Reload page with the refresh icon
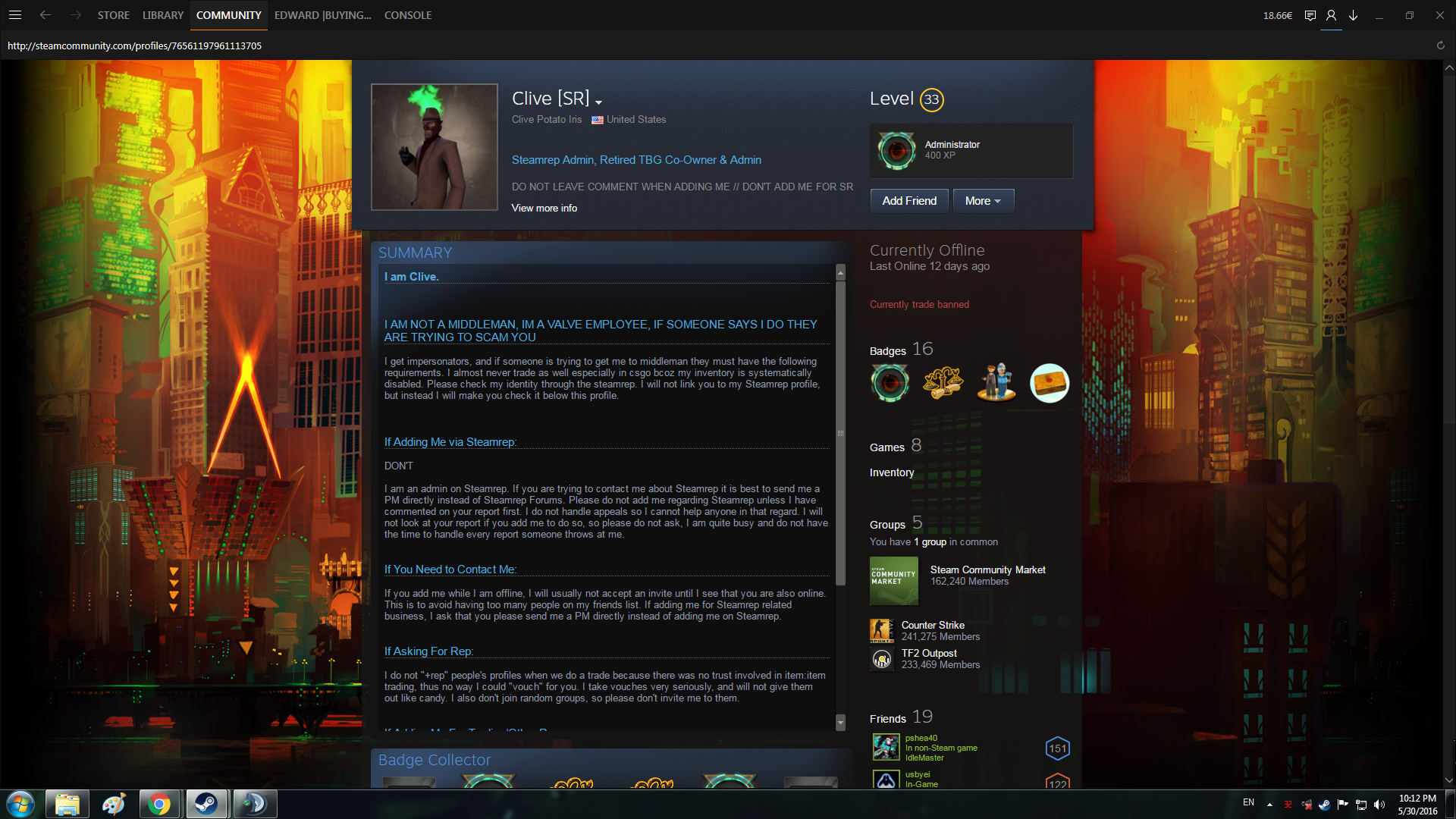1456x819 pixels. point(1440,45)
